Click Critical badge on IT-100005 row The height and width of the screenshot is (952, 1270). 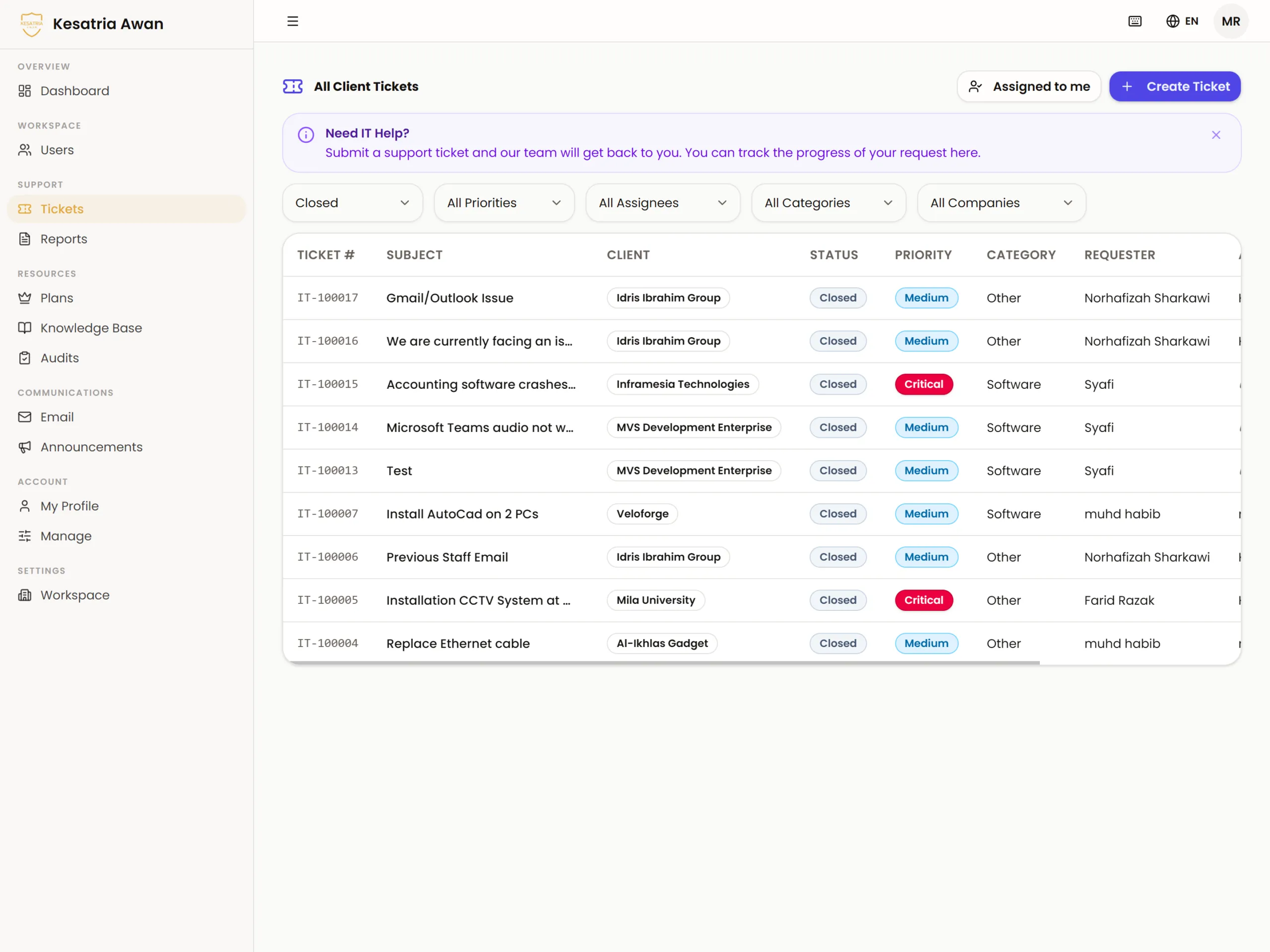tap(924, 600)
